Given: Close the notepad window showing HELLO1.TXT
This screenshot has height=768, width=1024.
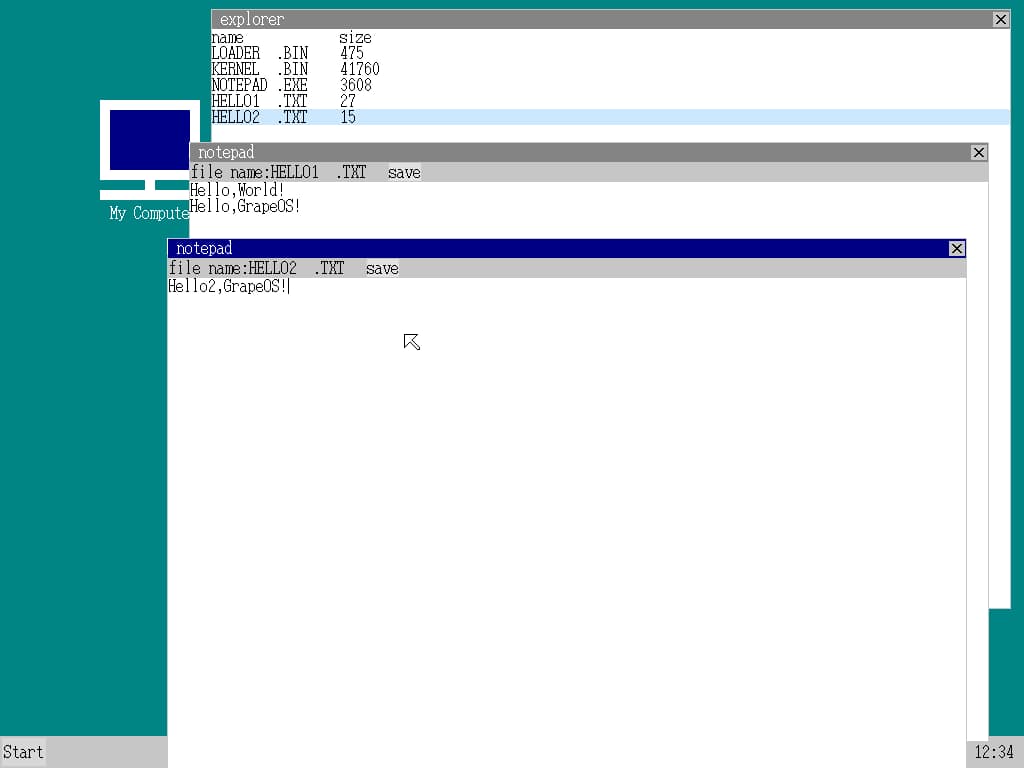Looking at the screenshot, I should pos(978,153).
